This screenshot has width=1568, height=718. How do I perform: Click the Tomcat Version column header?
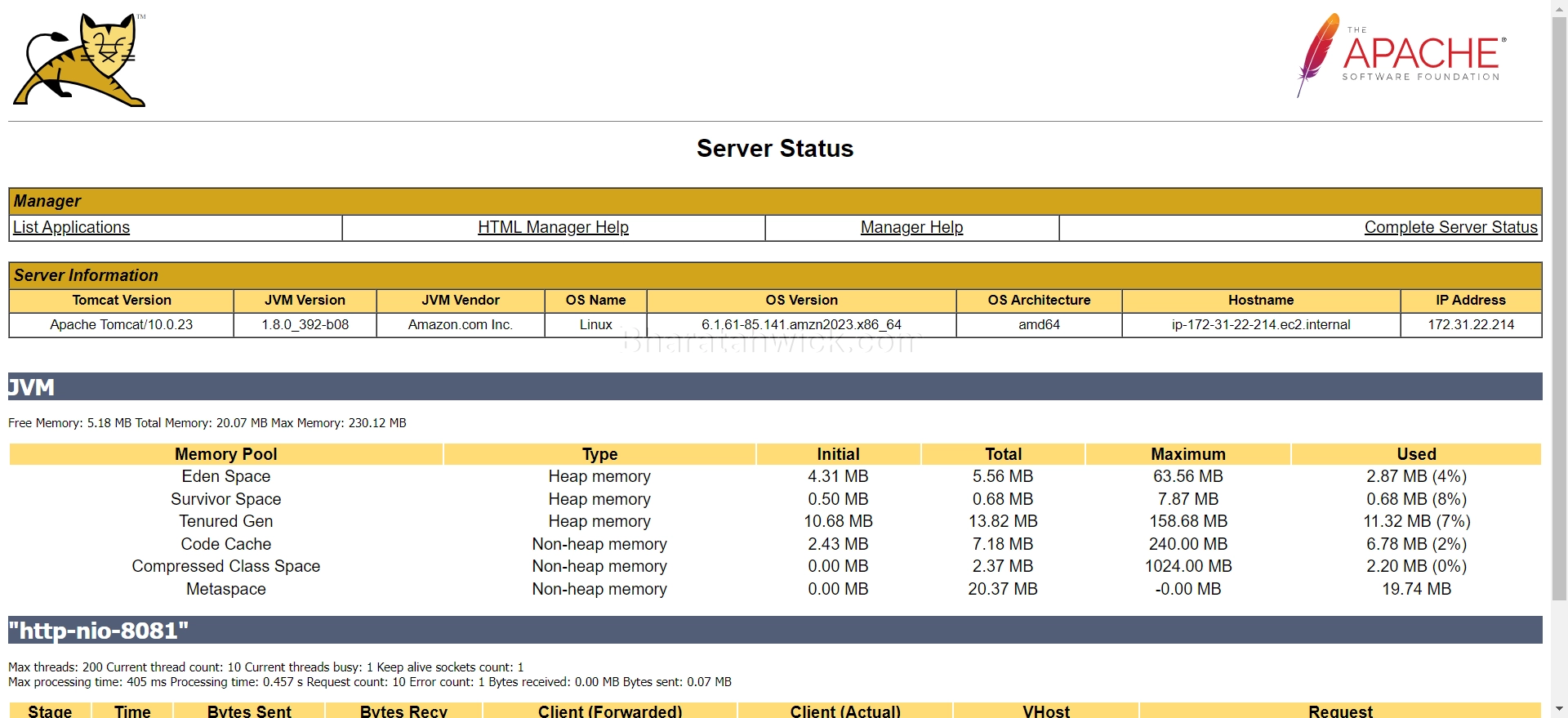tap(122, 300)
